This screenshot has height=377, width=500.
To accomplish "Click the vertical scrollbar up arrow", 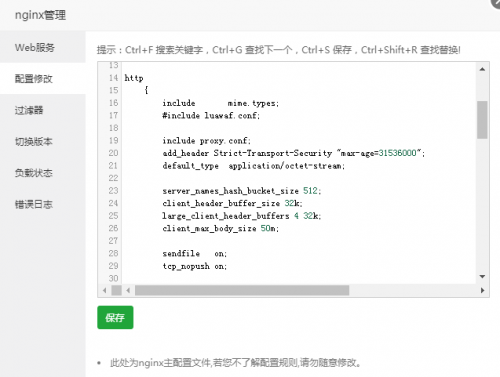I will pos(482,69).
